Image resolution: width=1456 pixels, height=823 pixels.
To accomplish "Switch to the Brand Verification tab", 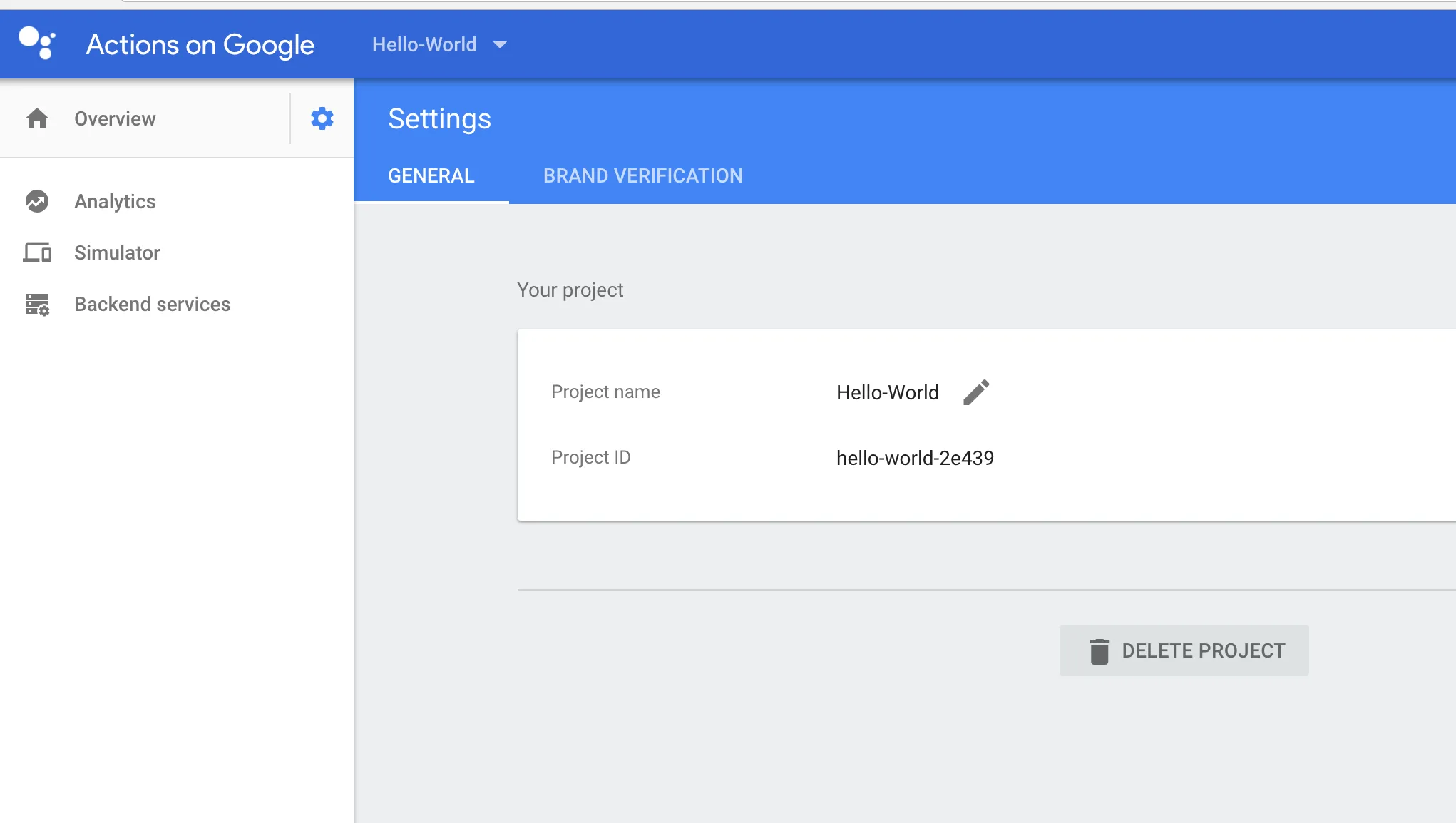I will [x=642, y=176].
